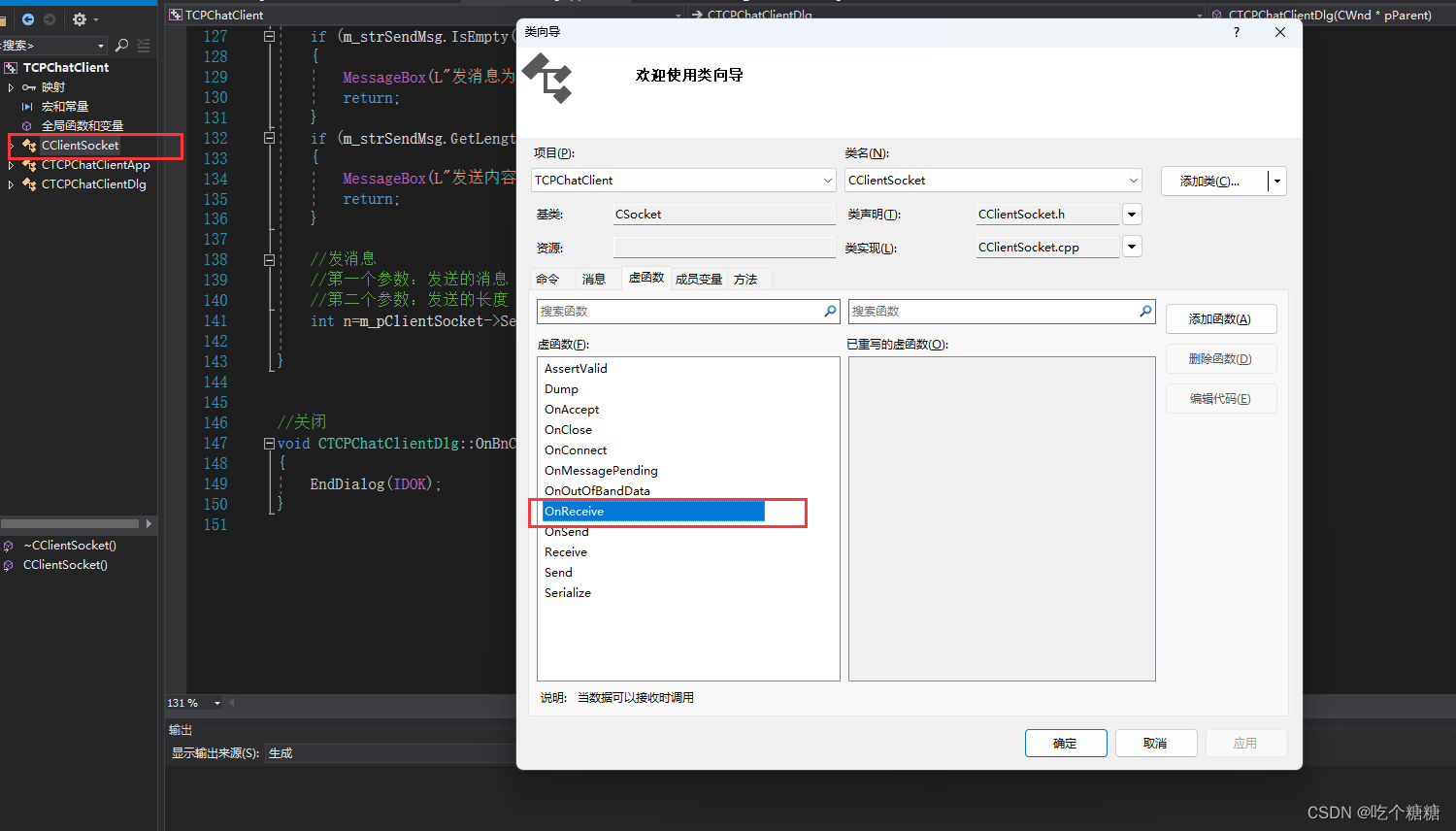Collapse function block at line 147

click(269, 444)
